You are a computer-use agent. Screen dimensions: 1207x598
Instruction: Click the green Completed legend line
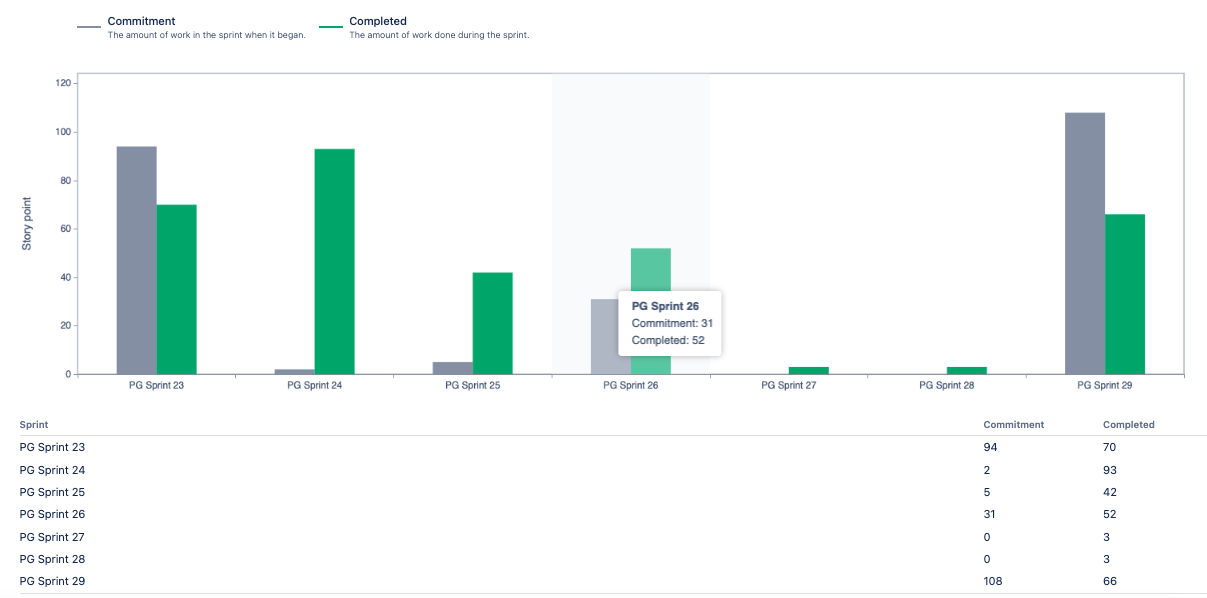coord(331,27)
